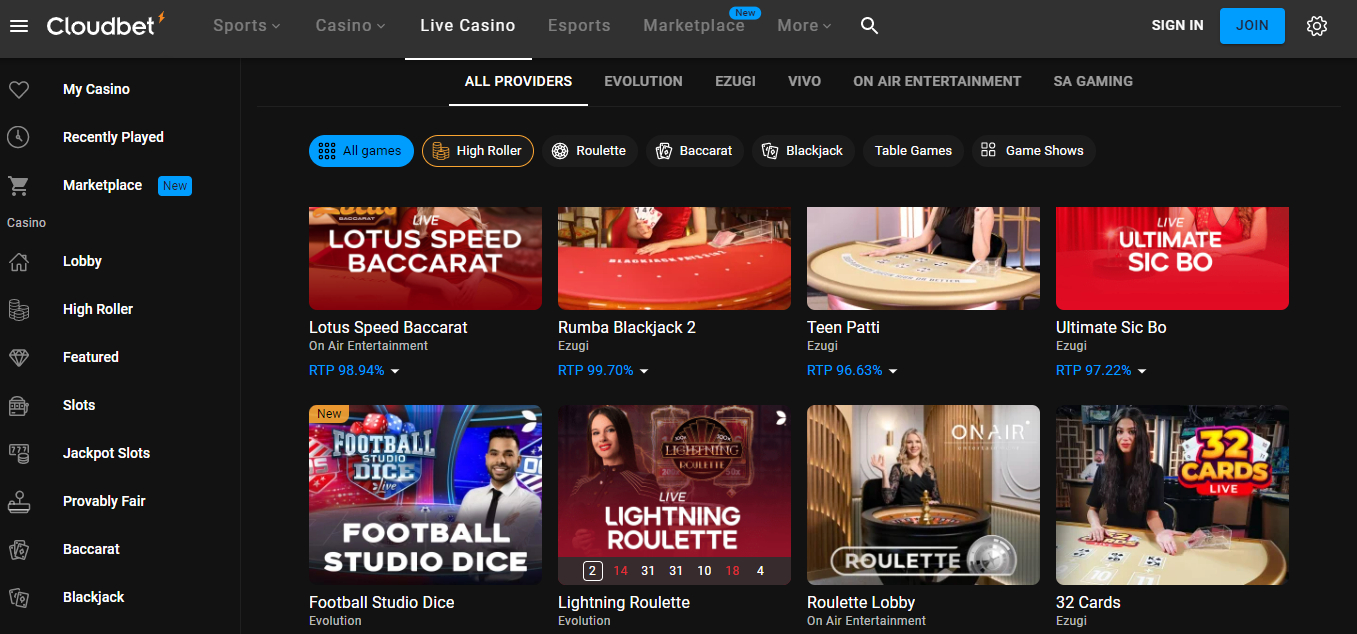1357x634 pixels.
Task: Open the 32 Cards game thumbnail
Action: [x=1172, y=495]
